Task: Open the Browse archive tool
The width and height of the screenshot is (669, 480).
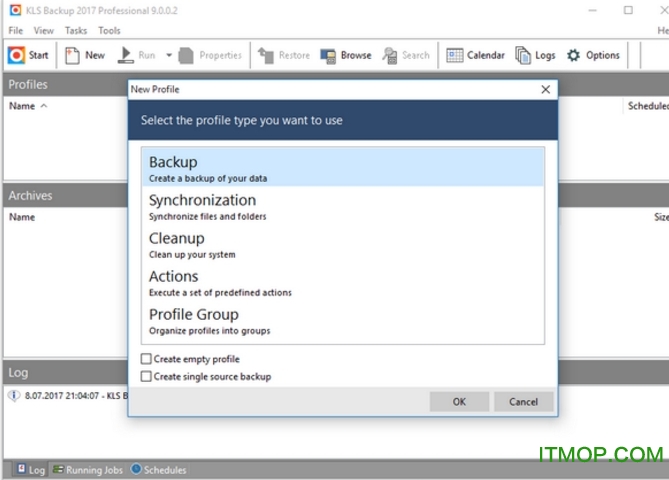Action: (346, 55)
